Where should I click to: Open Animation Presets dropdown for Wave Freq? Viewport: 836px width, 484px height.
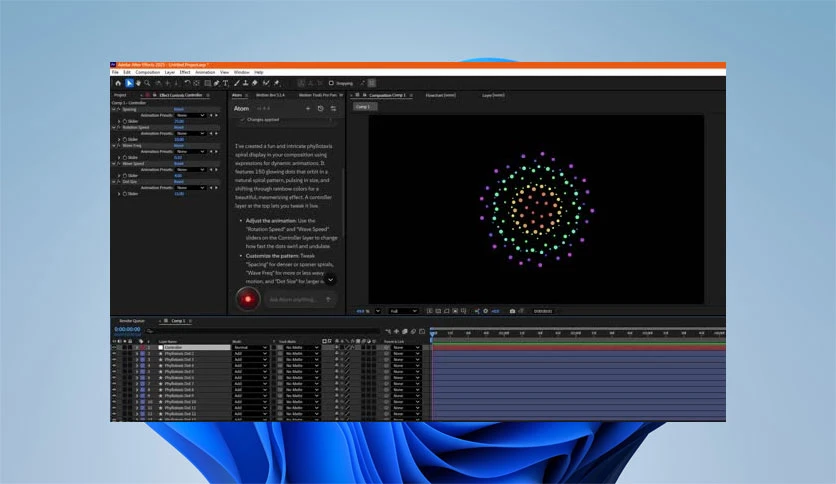click(x=190, y=151)
